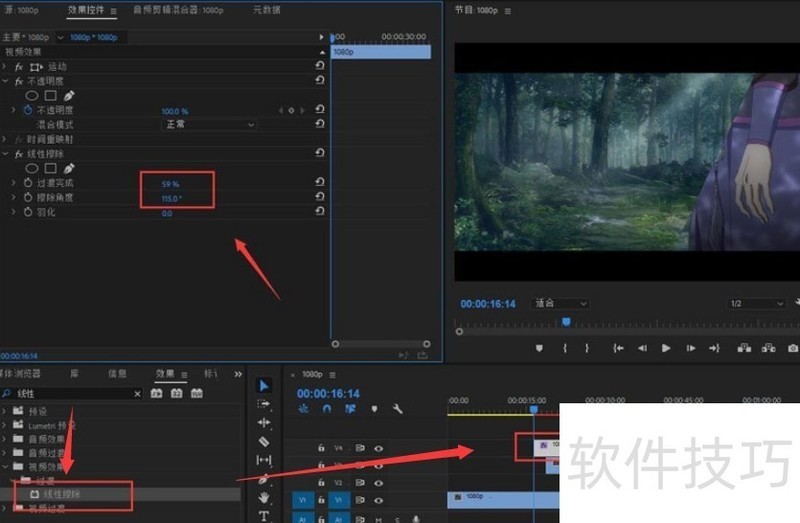Reset the 过渡完成 parameter
The height and width of the screenshot is (523, 800).
[319, 183]
